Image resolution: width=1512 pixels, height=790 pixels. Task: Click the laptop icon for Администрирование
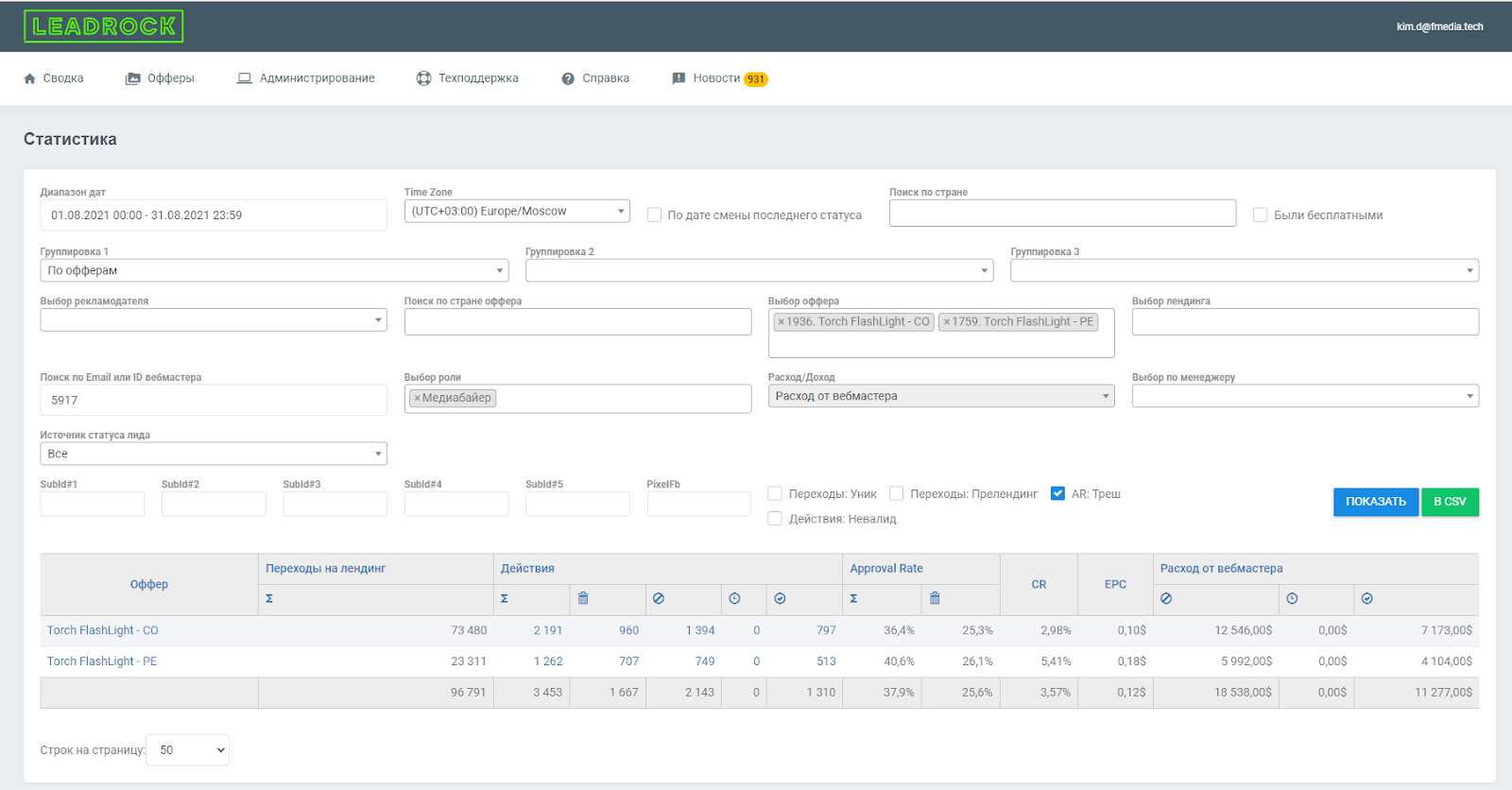tap(245, 78)
